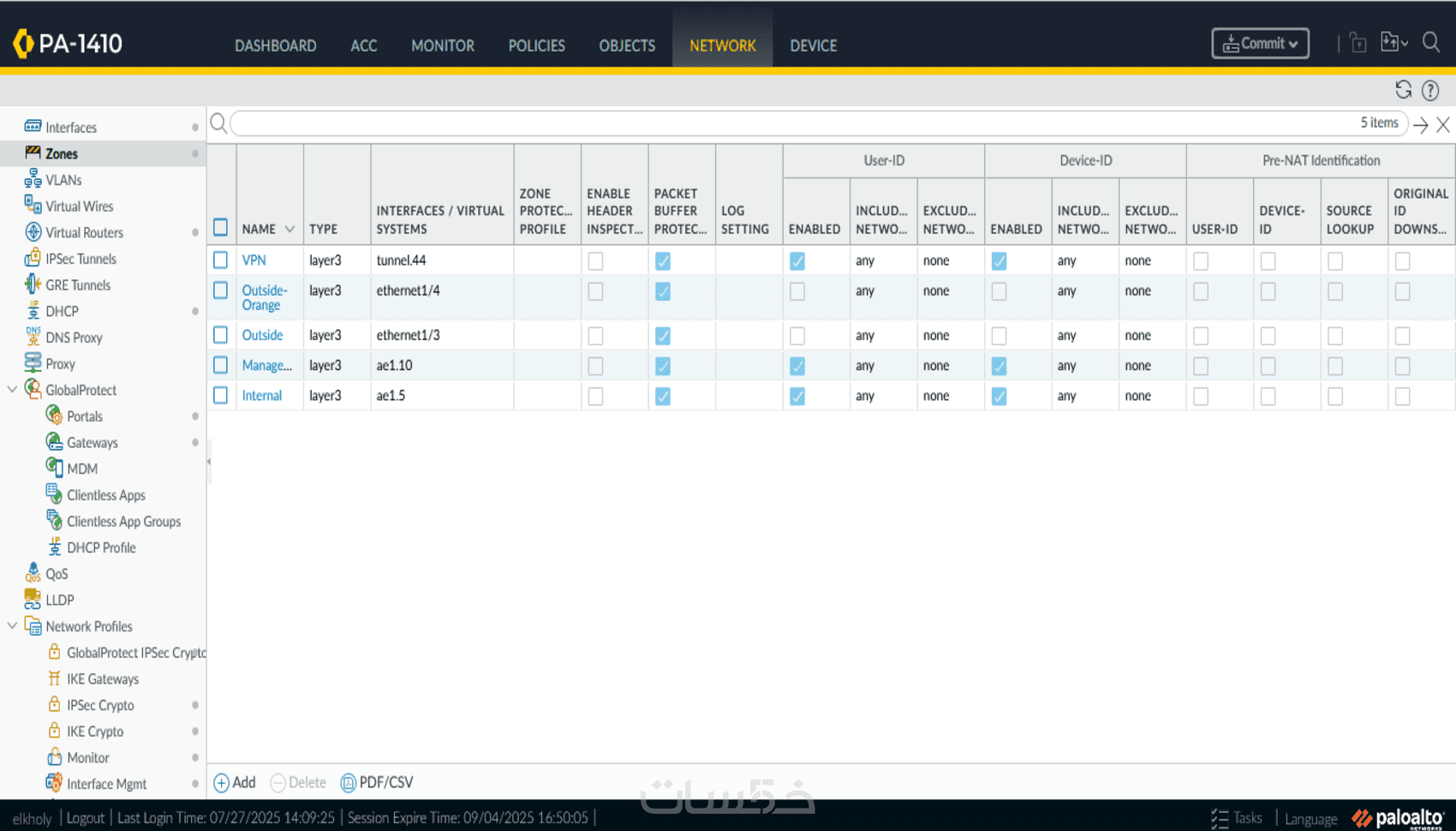The width and height of the screenshot is (1456, 831).
Task: Log out of the firewall
Action: [86, 818]
